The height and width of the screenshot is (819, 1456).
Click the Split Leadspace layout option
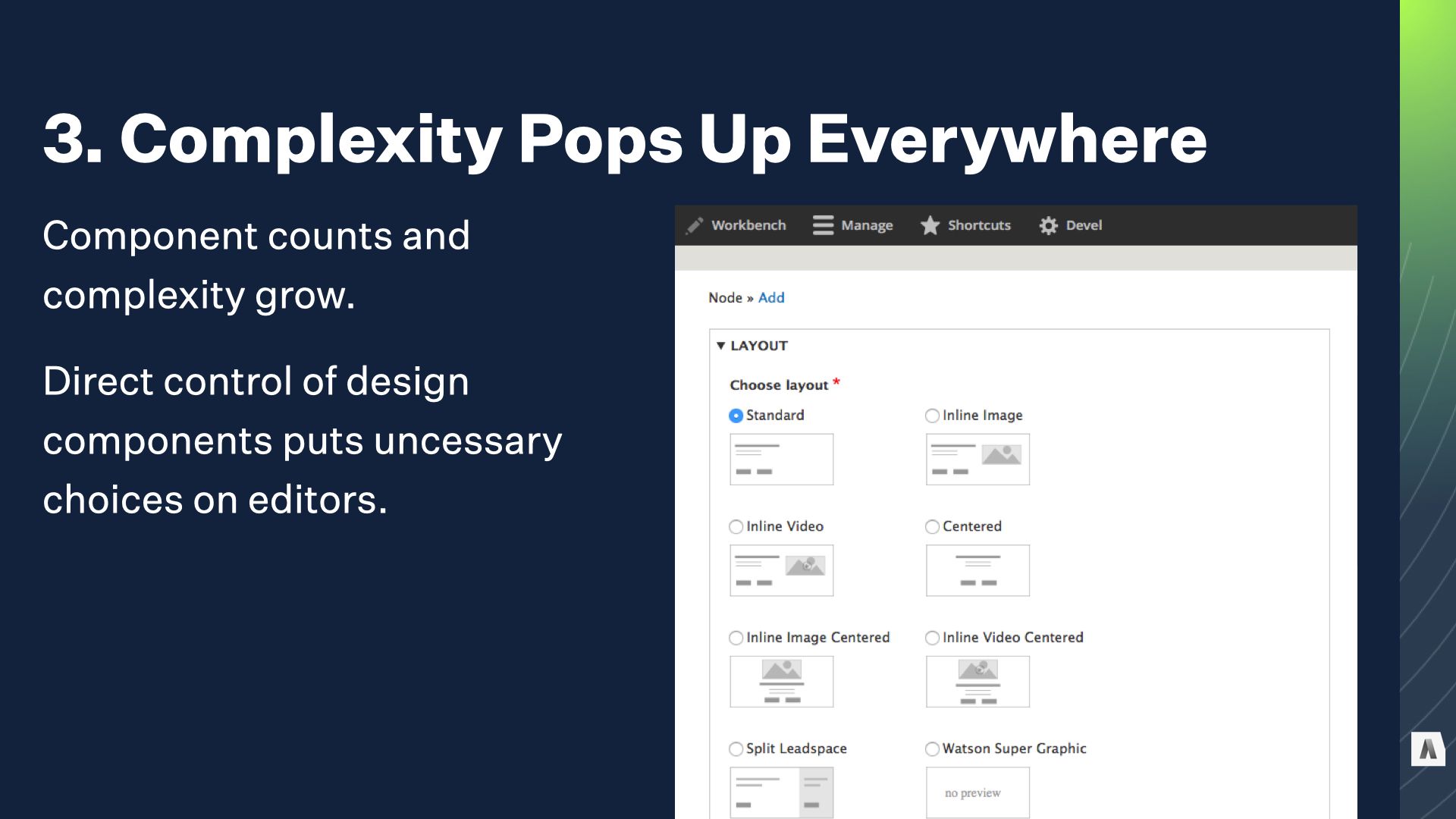click(737, 748)
